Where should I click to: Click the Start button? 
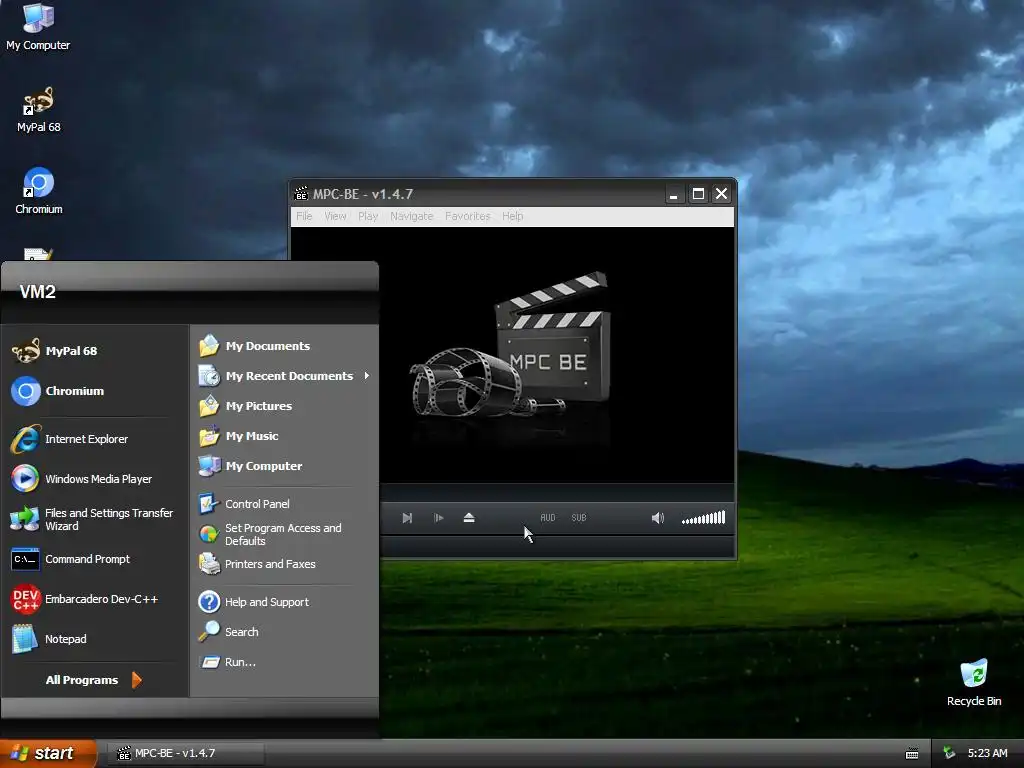48,753
